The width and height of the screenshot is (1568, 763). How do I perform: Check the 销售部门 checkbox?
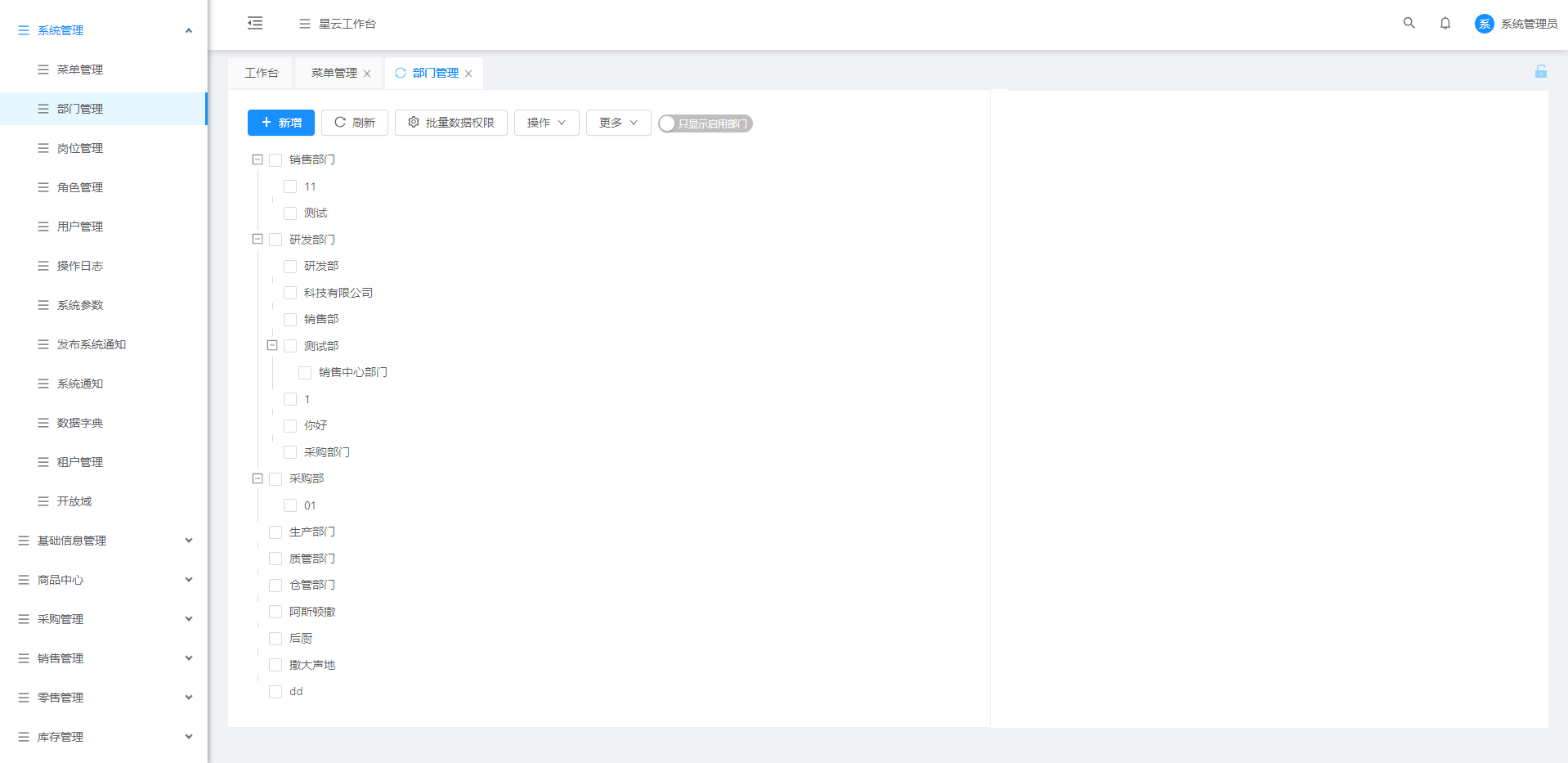coord(276,160)
